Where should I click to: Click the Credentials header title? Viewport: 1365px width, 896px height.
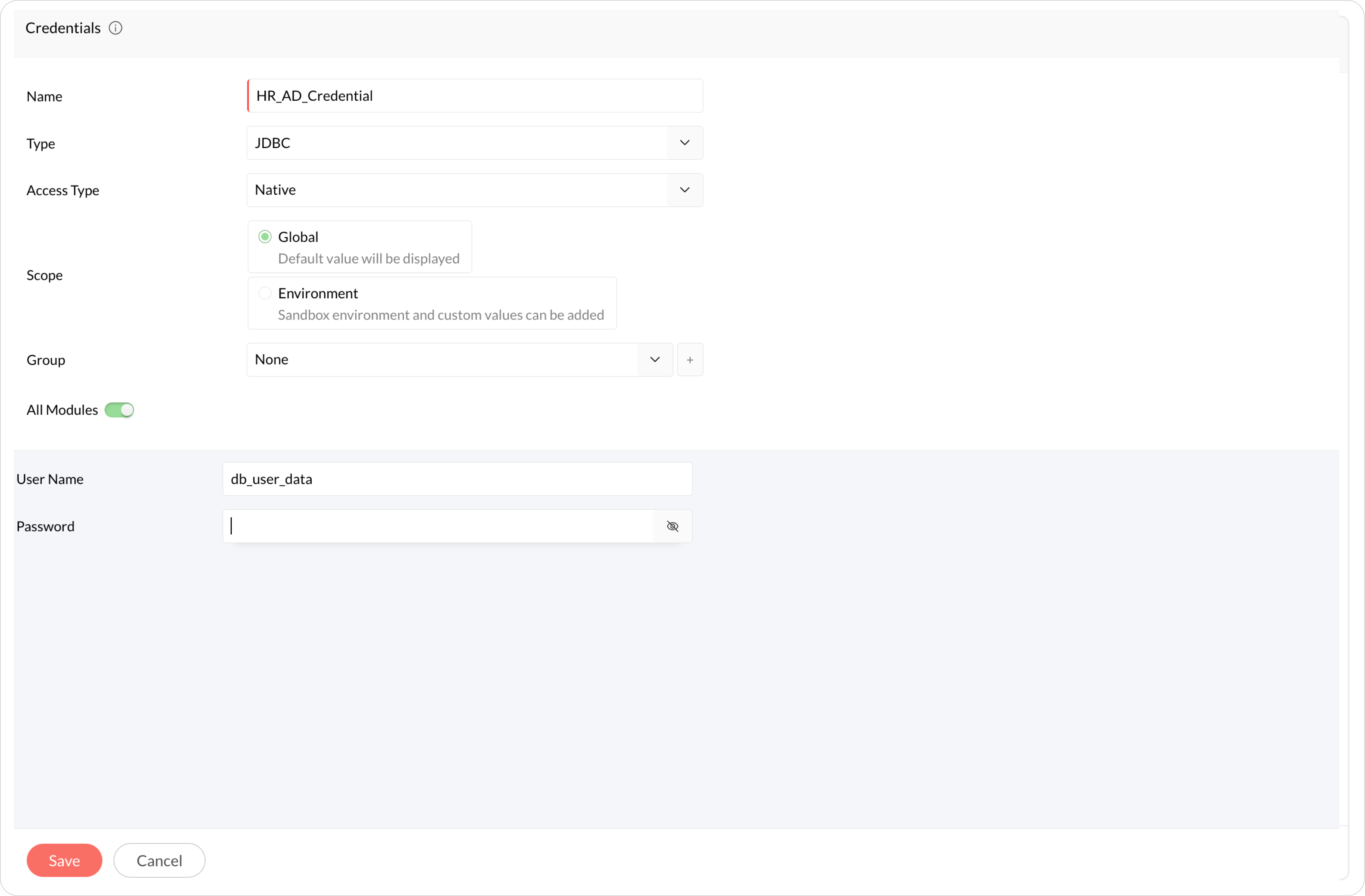(x=63, y=28)
